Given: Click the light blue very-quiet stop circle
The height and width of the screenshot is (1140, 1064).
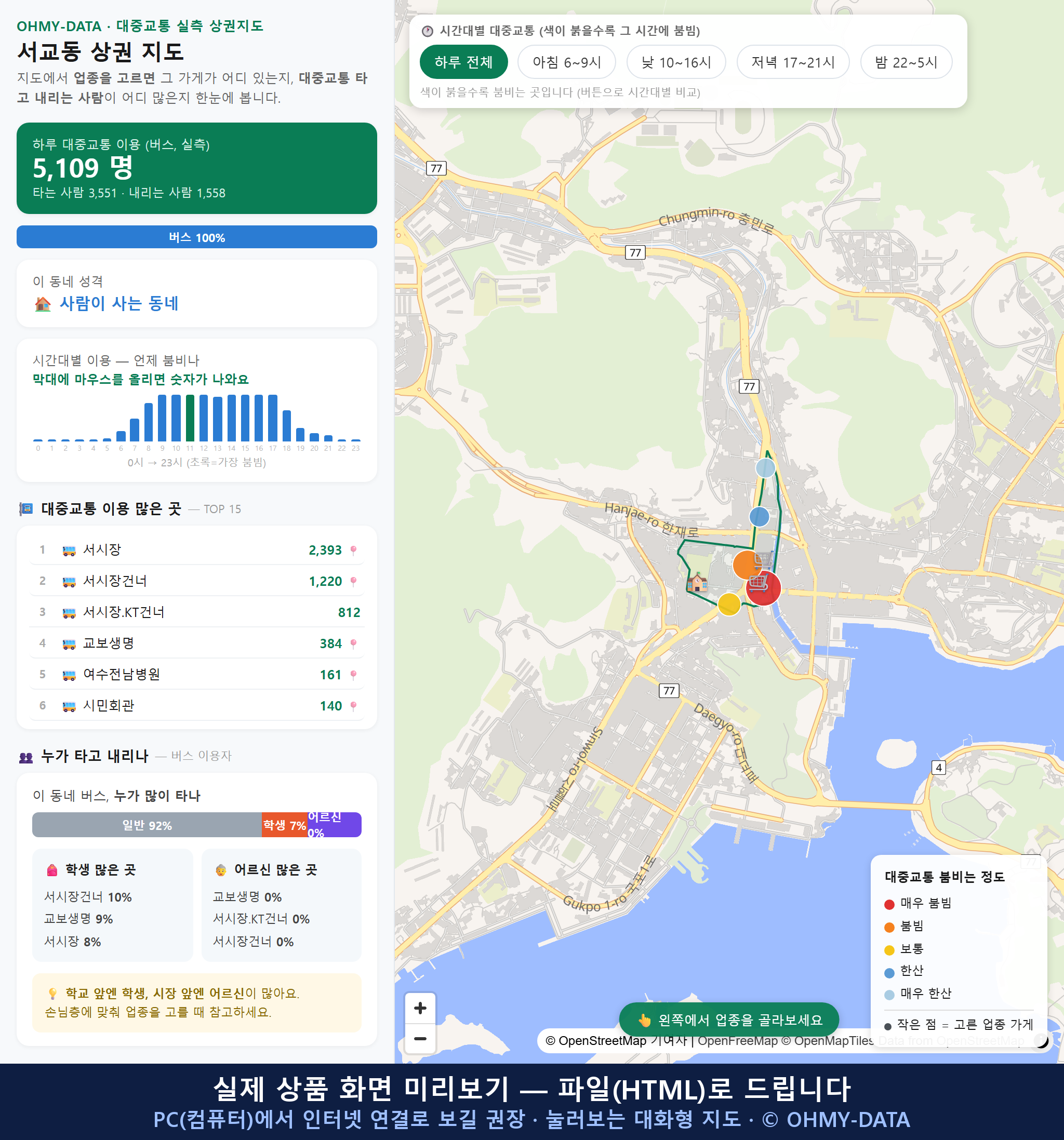Looking at the screenshot, I should pos(765,468).
